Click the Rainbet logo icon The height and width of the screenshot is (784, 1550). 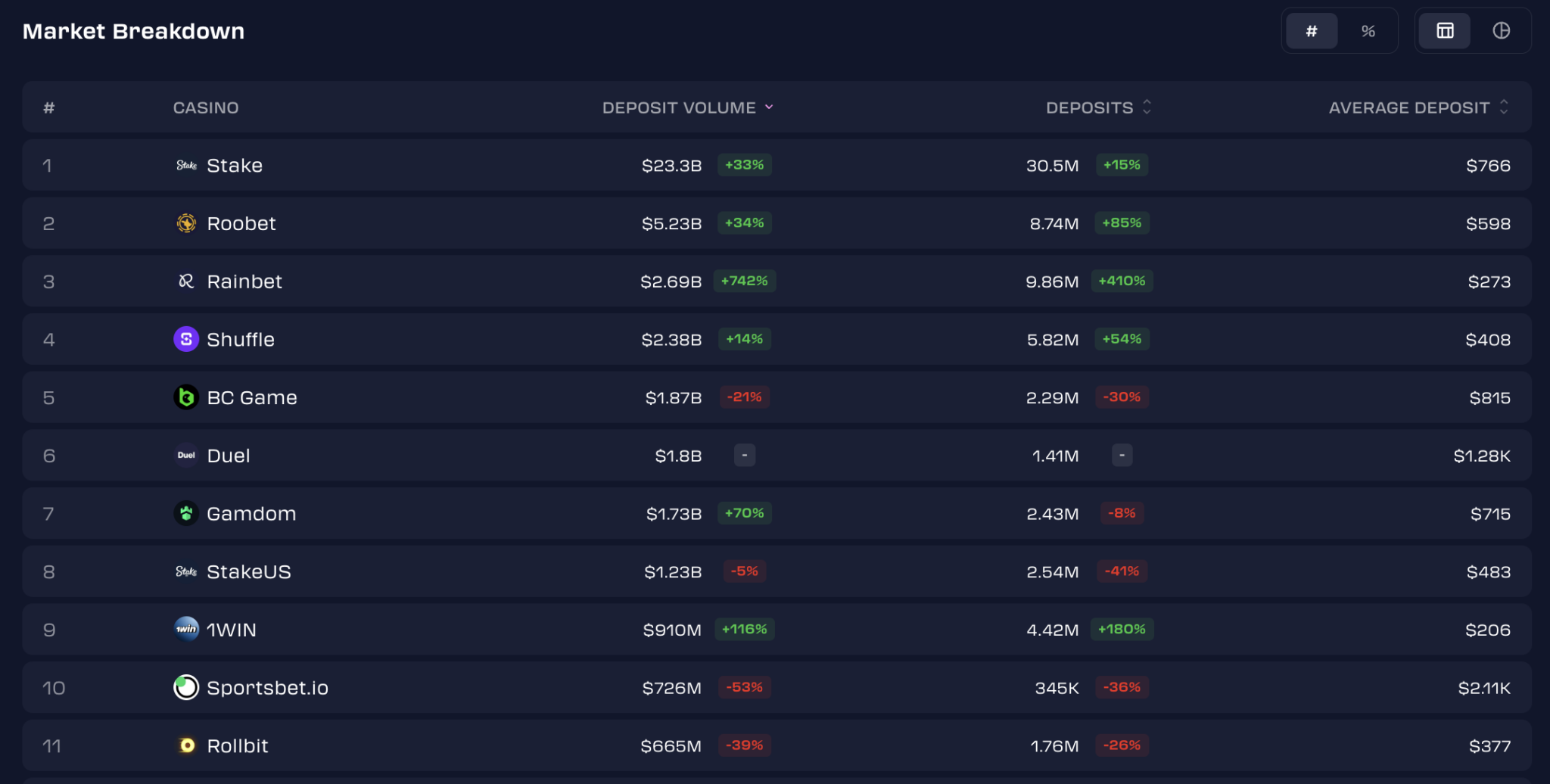click(186, 282)
